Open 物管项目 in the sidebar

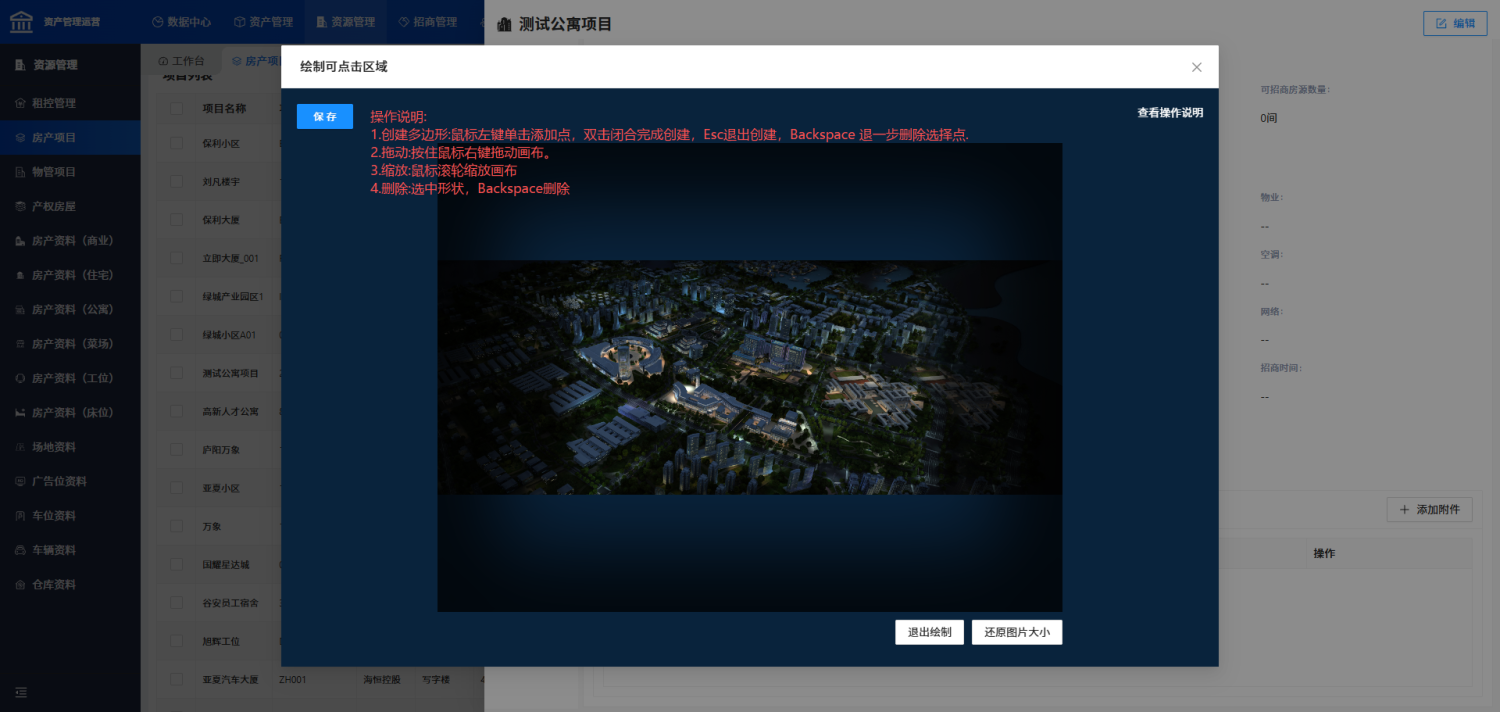(x=70, y=172)
